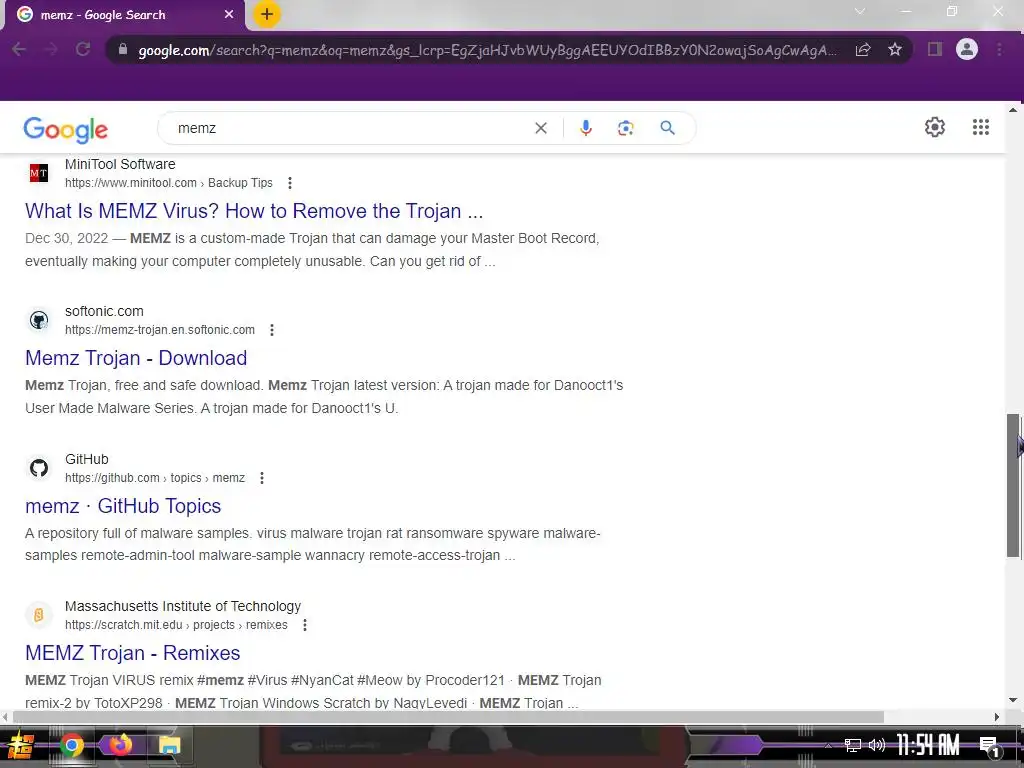Click Massachusetts Institute of Technology site name
Image resolution: width=1024 pixels, height=768 pixels.
(x=183, y=606)
